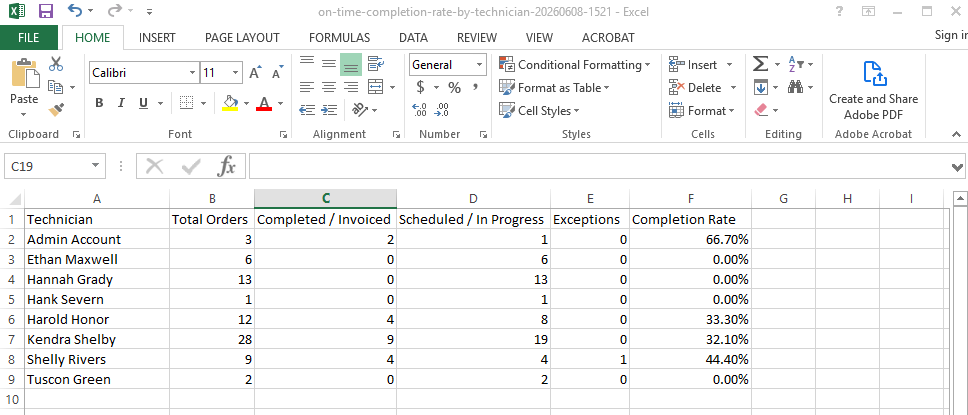Click into the Name Box

(x=48, y=166)
